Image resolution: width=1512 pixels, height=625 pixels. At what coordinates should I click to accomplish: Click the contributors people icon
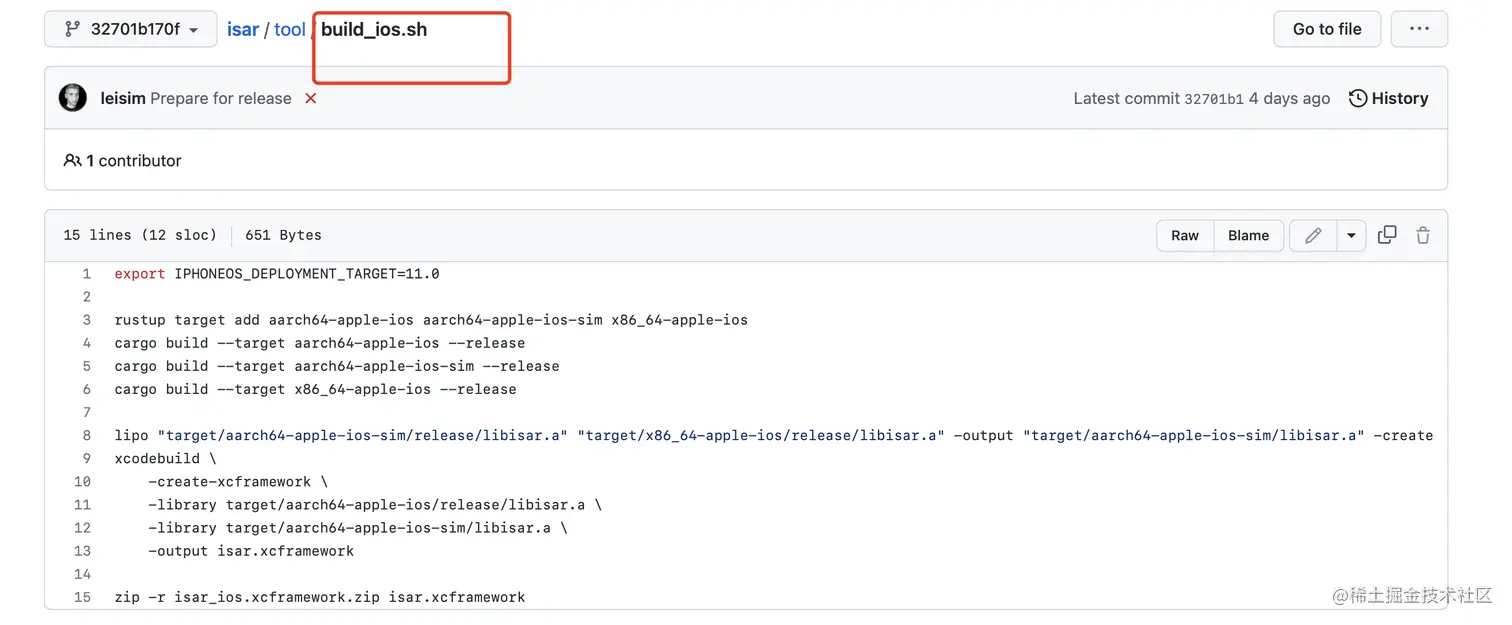pyautogui.click(x=72, y=160)
